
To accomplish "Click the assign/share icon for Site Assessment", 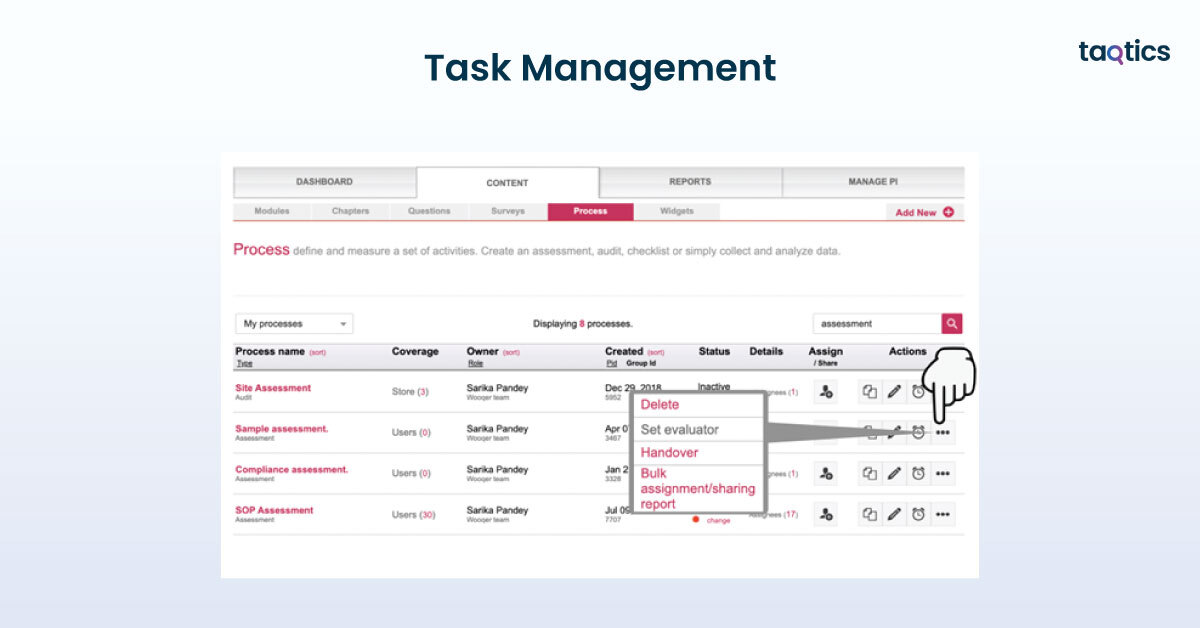I will pos(826,392).
